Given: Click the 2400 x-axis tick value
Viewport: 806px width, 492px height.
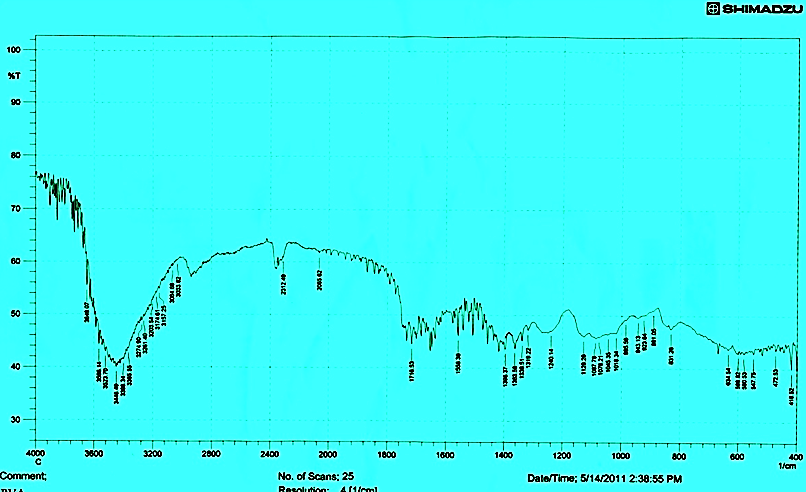Looking at the screenshot, I should tap(269, 455).
